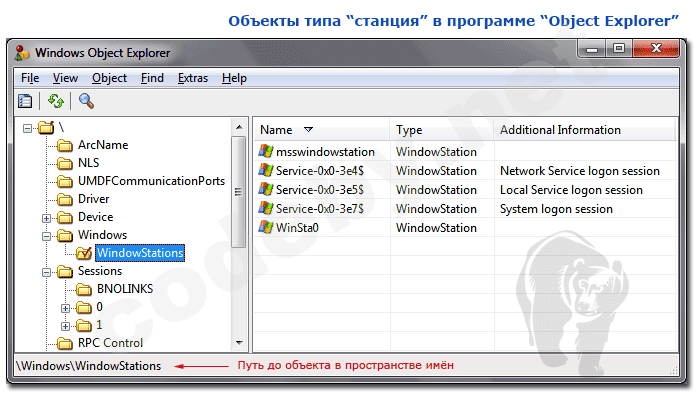Select the Service-0x0-3e7$ name

(320, 209)
